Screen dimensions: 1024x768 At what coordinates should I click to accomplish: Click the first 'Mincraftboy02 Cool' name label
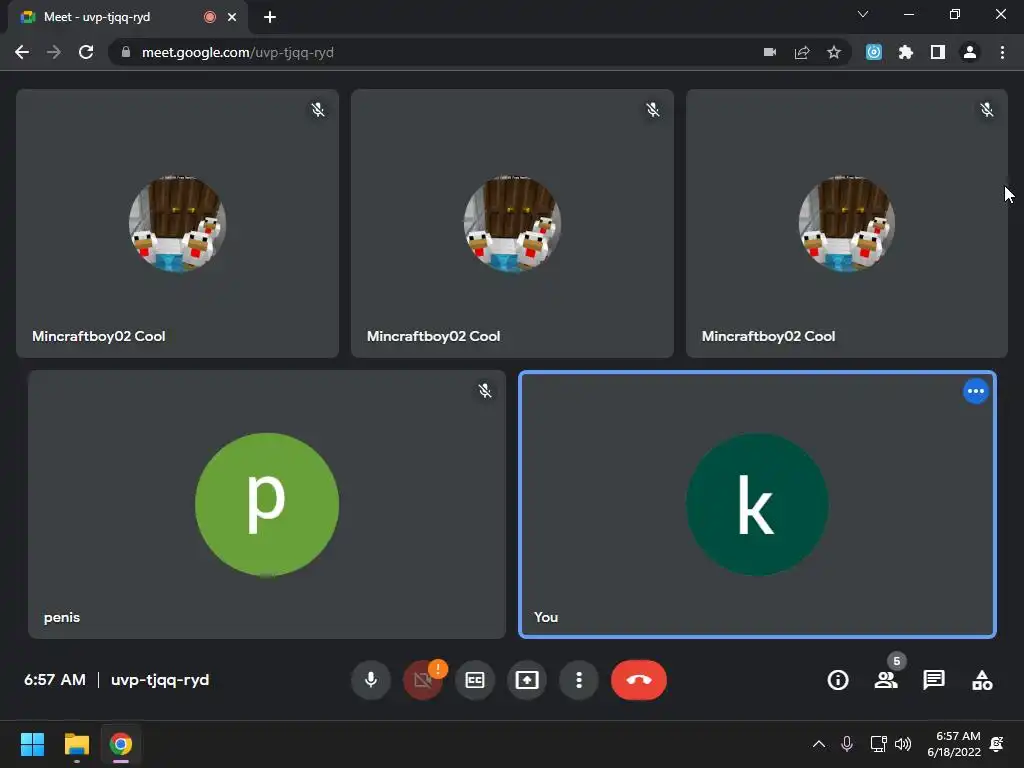(x=99, y=336)
